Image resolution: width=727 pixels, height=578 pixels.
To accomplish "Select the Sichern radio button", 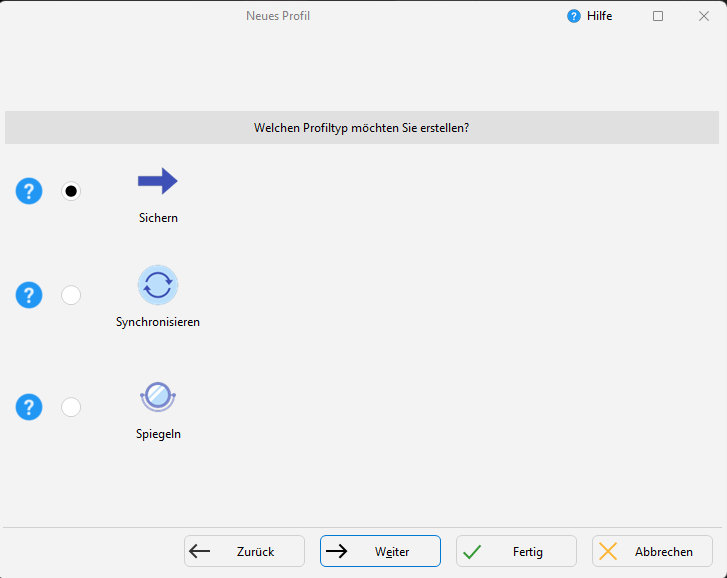I will [71, 191].
